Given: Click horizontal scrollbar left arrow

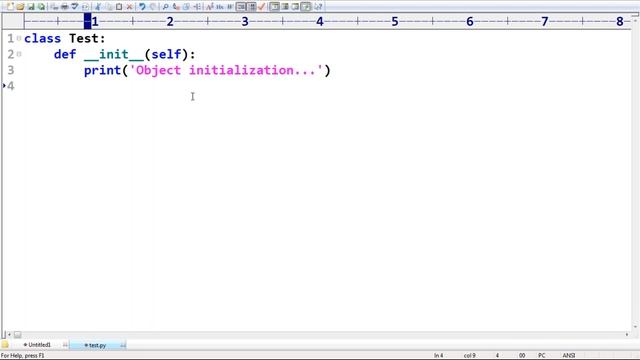Looking at the screenshot, I should tap(9, 334).
